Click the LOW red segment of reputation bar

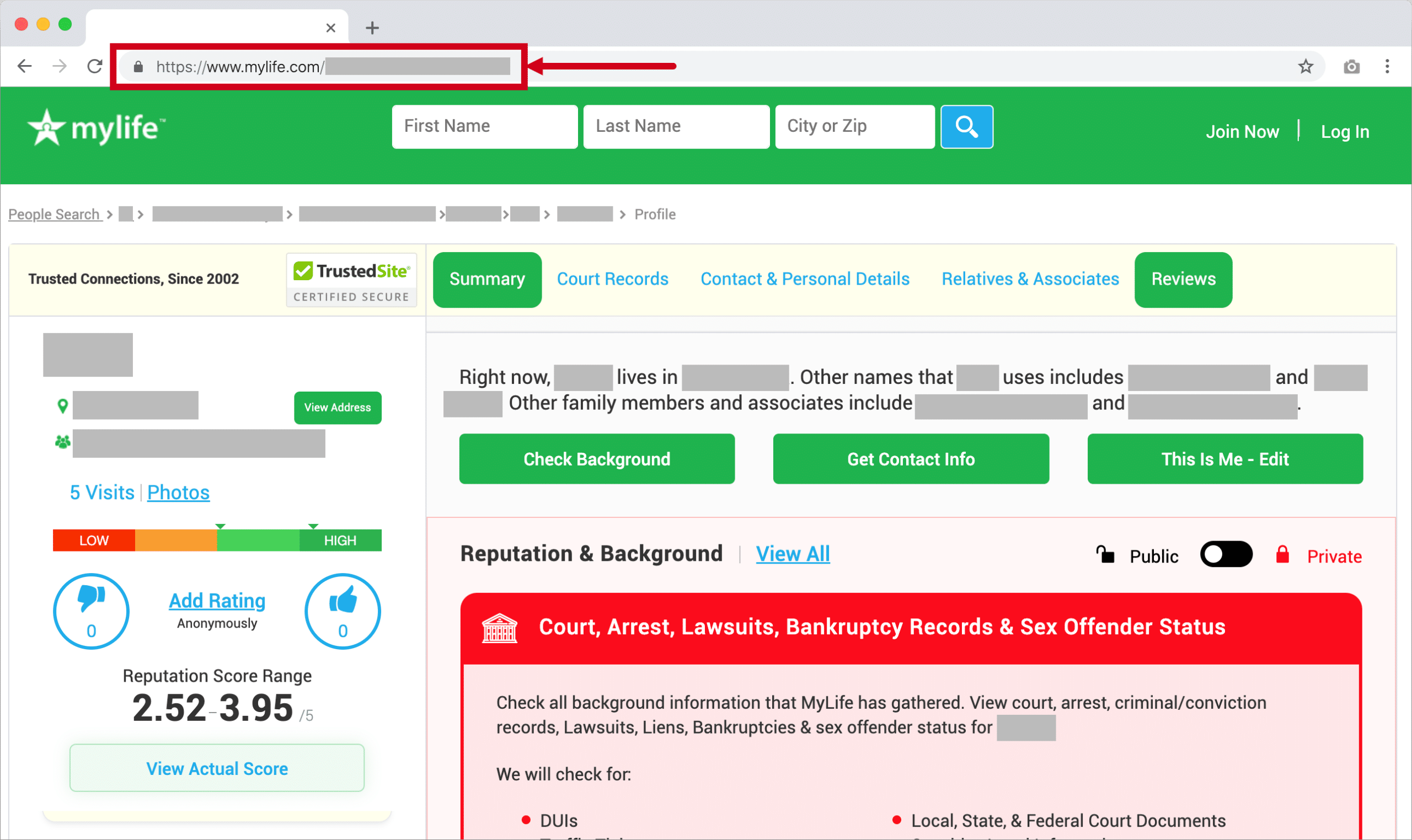94,541
